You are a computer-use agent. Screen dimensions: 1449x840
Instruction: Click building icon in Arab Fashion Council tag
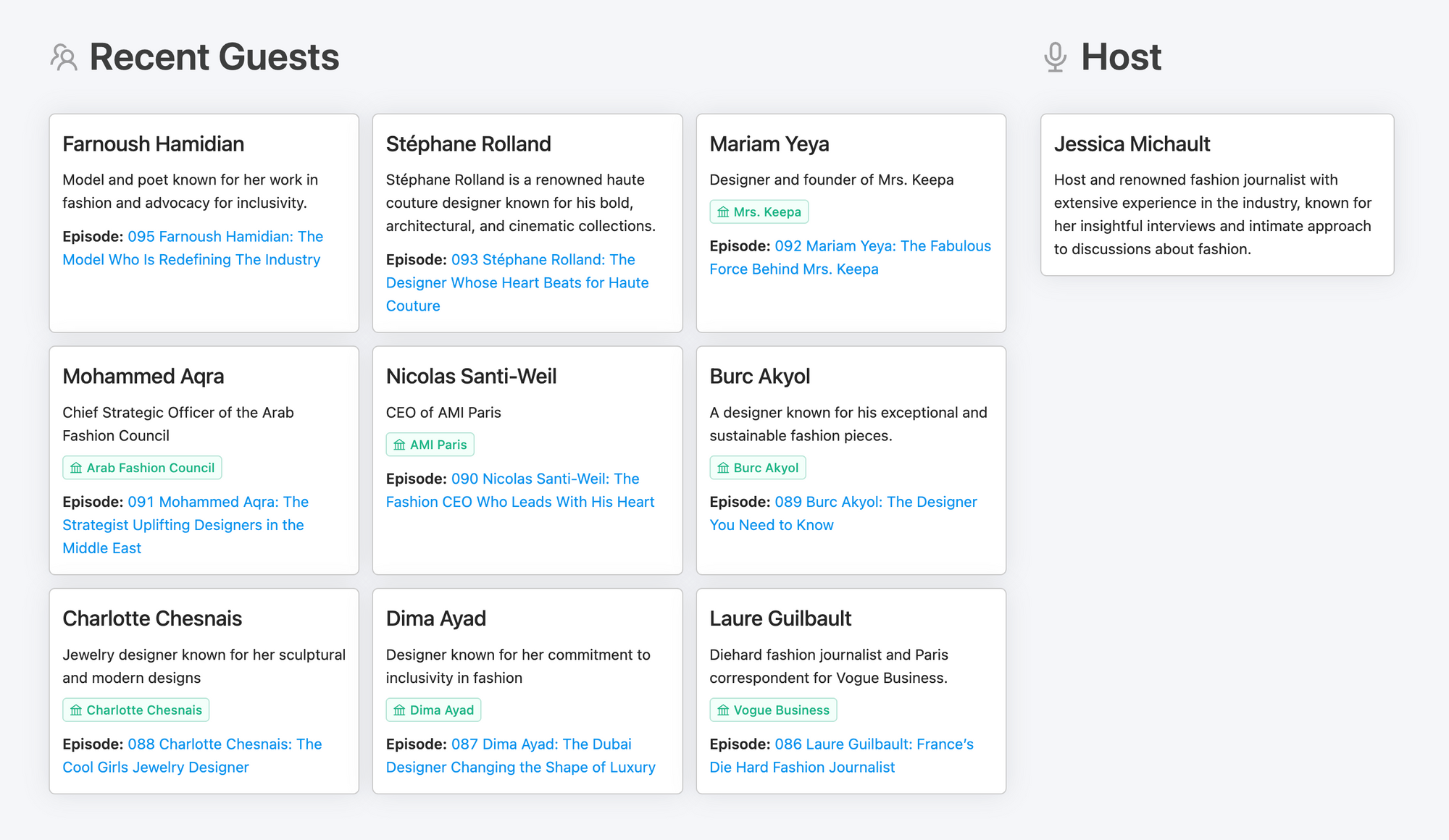click(76, 469)
